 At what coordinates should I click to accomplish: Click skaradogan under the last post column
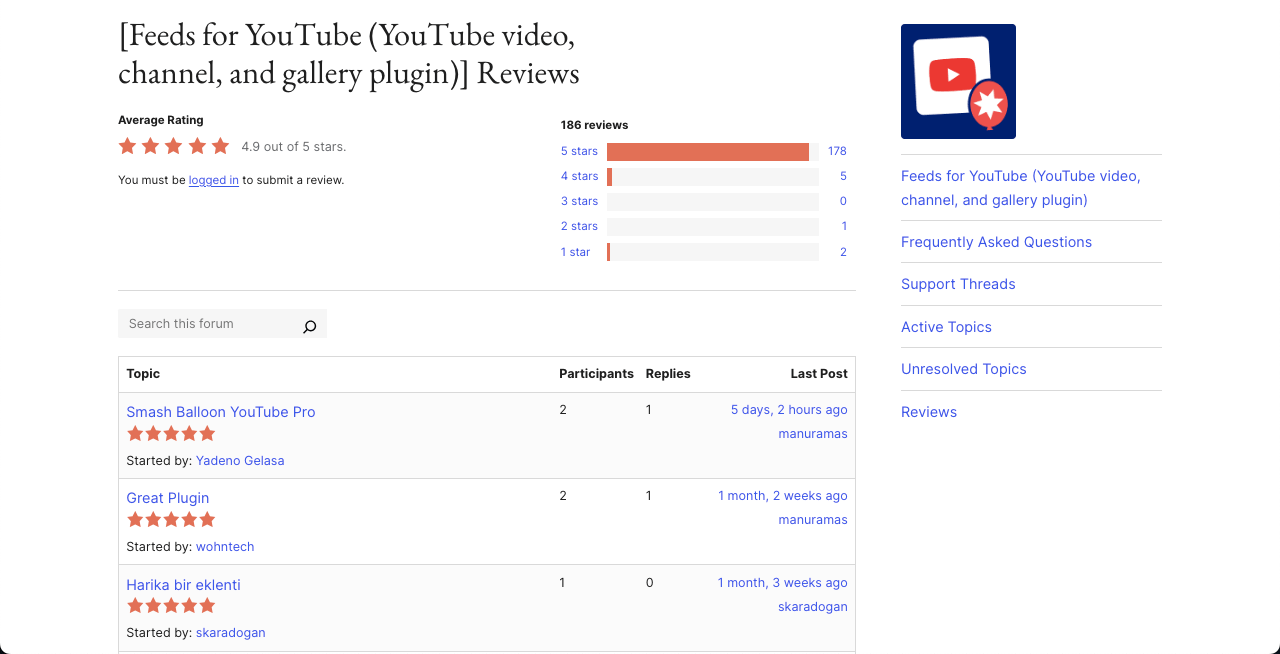point(812,606)
